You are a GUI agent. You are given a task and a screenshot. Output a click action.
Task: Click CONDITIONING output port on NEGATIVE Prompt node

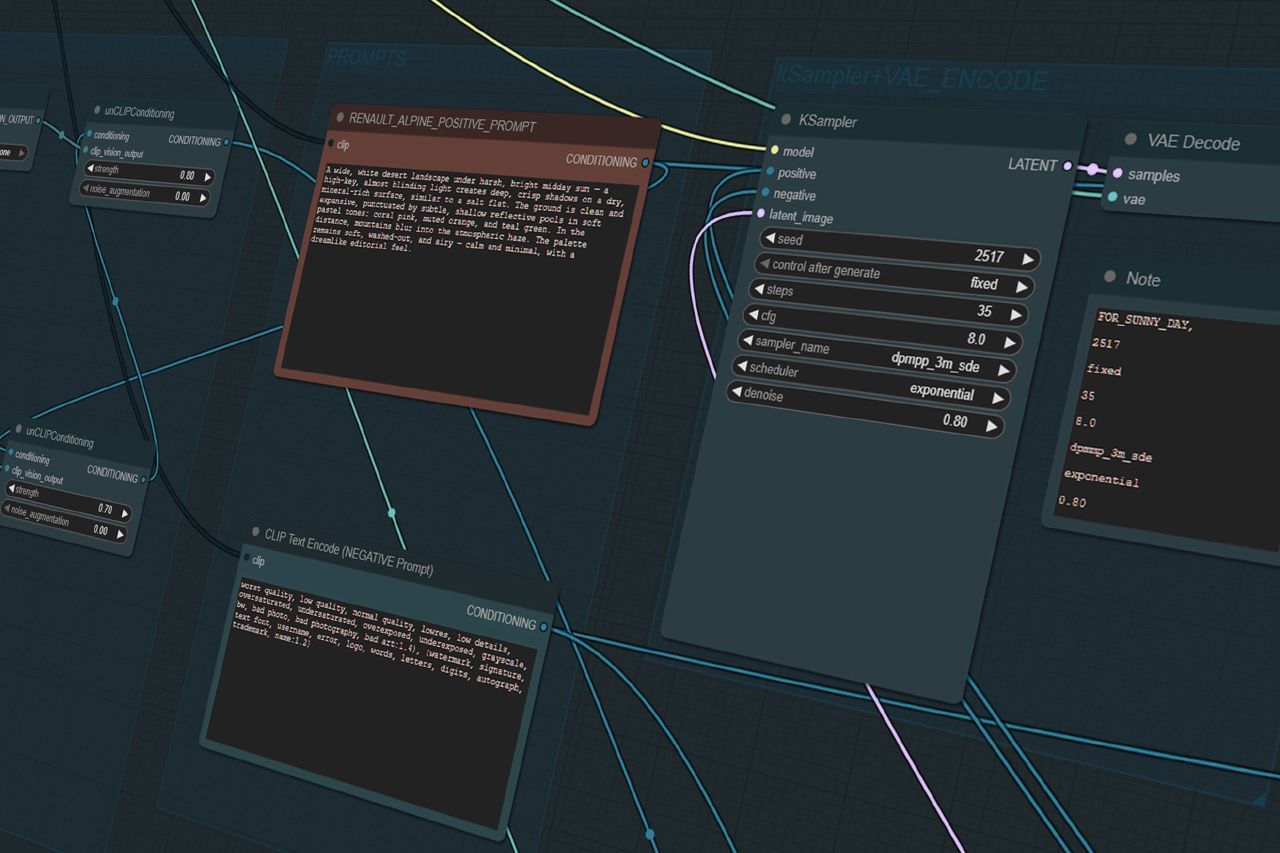coord(544,627)
